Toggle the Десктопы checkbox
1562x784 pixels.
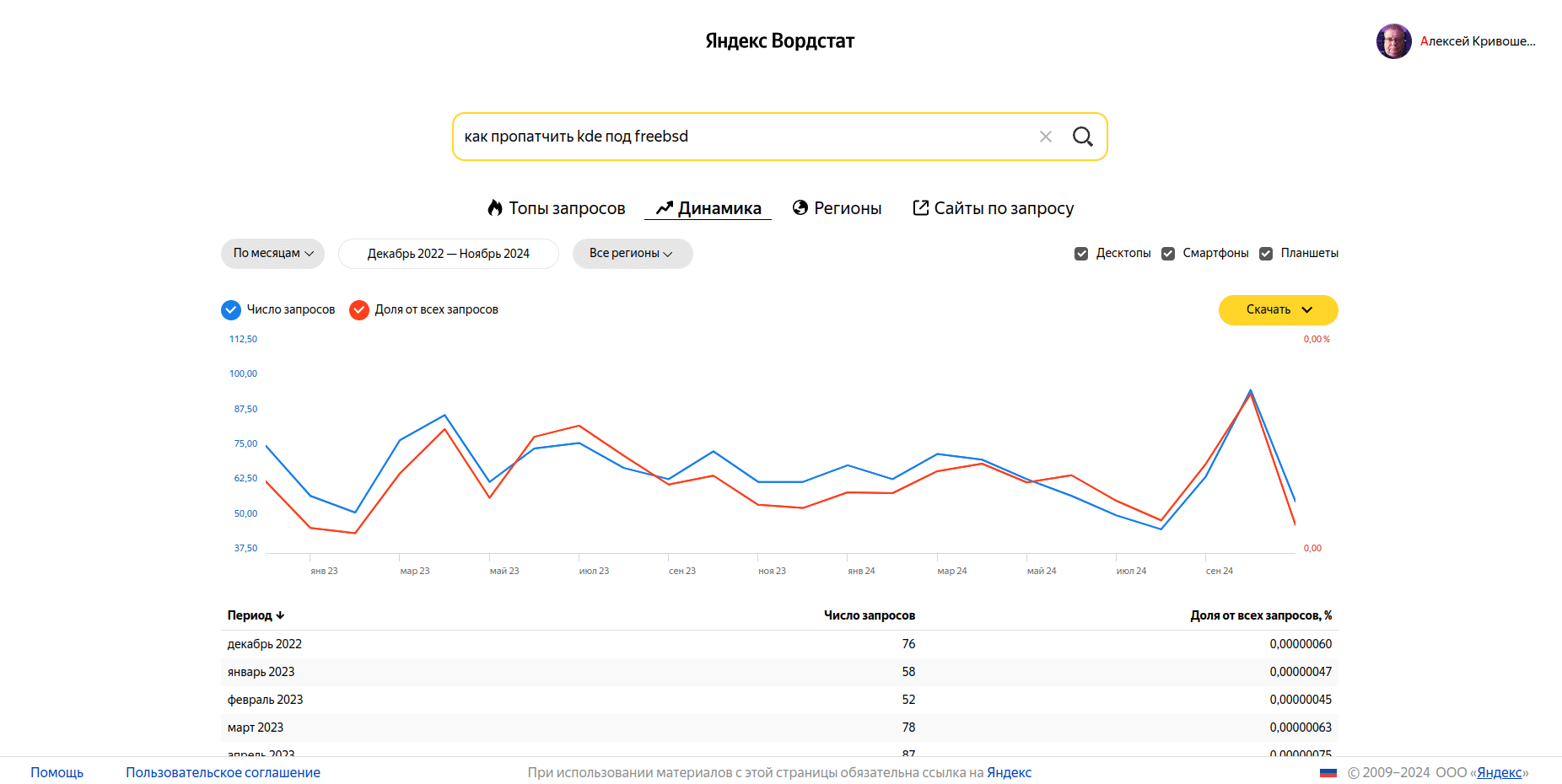(1081, 254)
